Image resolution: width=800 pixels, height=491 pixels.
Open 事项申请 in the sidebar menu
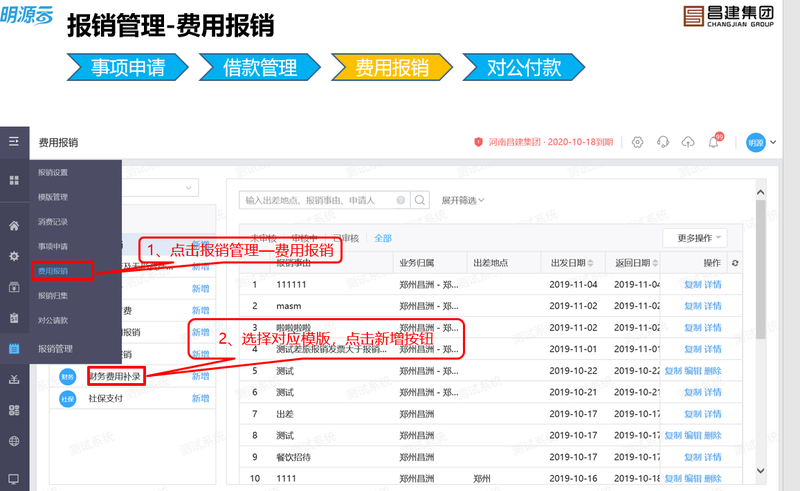53,247
